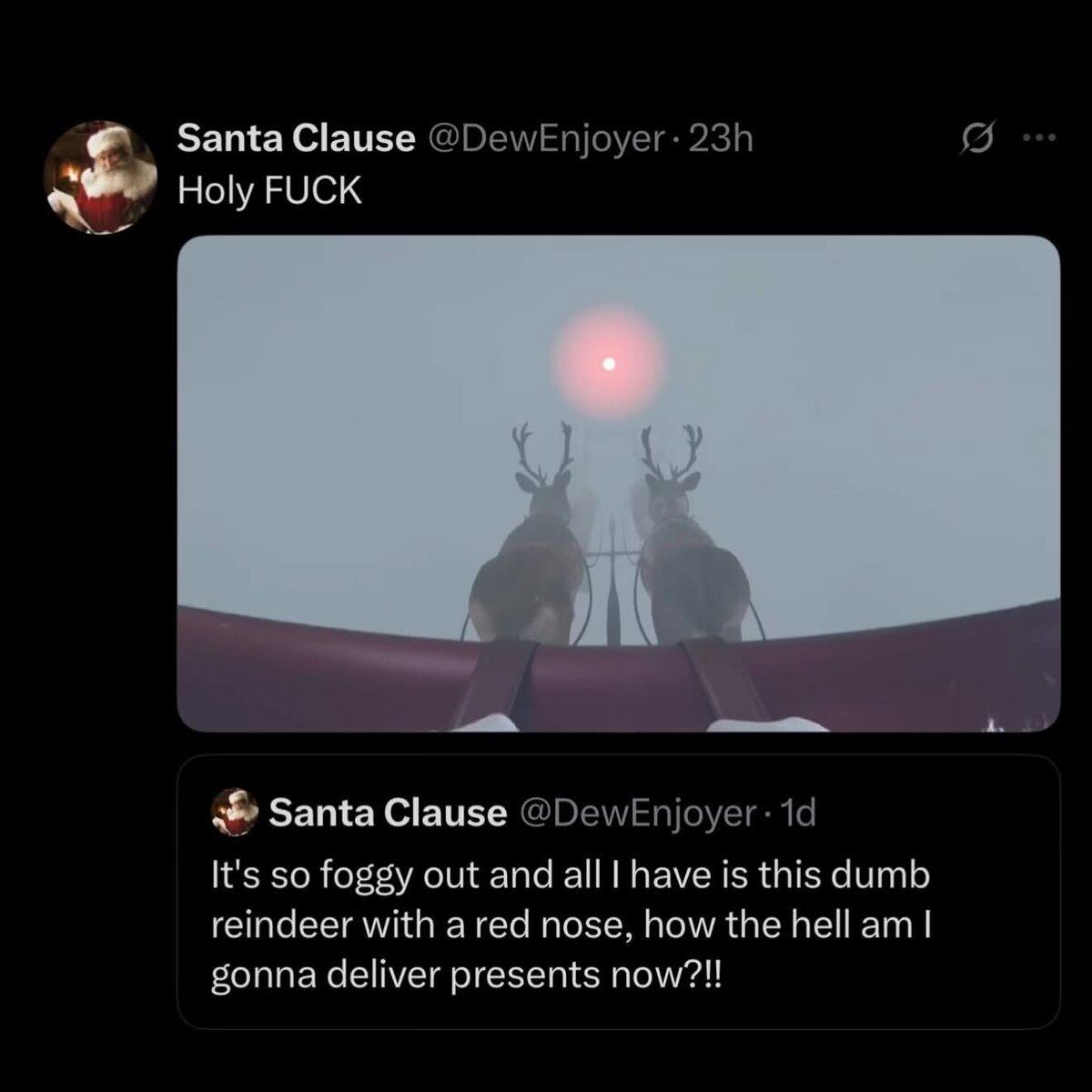The height and width of the screenshot is (1092, 1092).
Task: Open the three-dot more options menu
Action: 1037,139
